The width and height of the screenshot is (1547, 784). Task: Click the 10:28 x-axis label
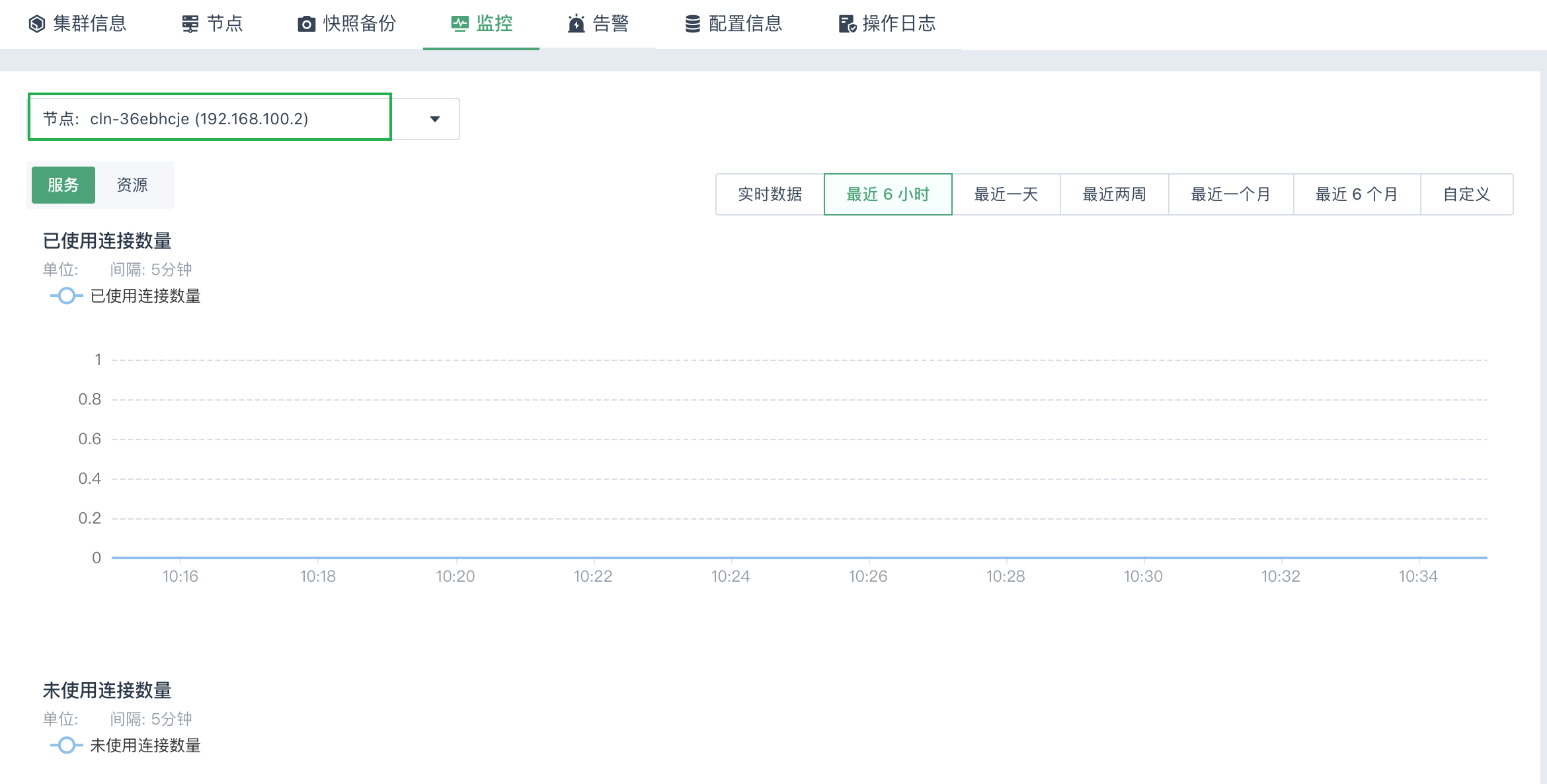[x=1006, y=576]
